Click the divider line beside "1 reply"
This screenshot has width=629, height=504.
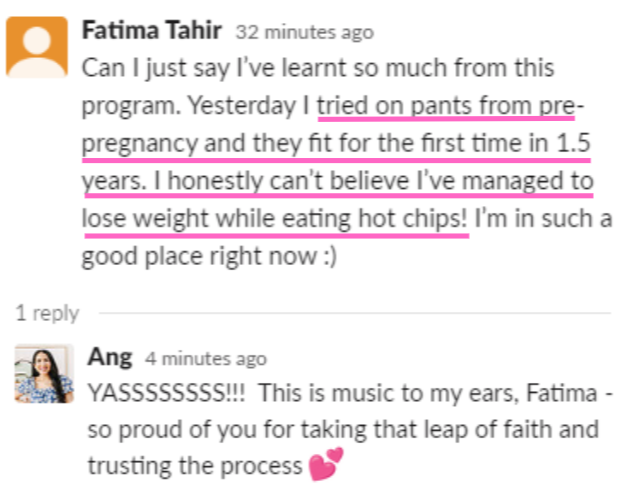(x=355, y=313)
